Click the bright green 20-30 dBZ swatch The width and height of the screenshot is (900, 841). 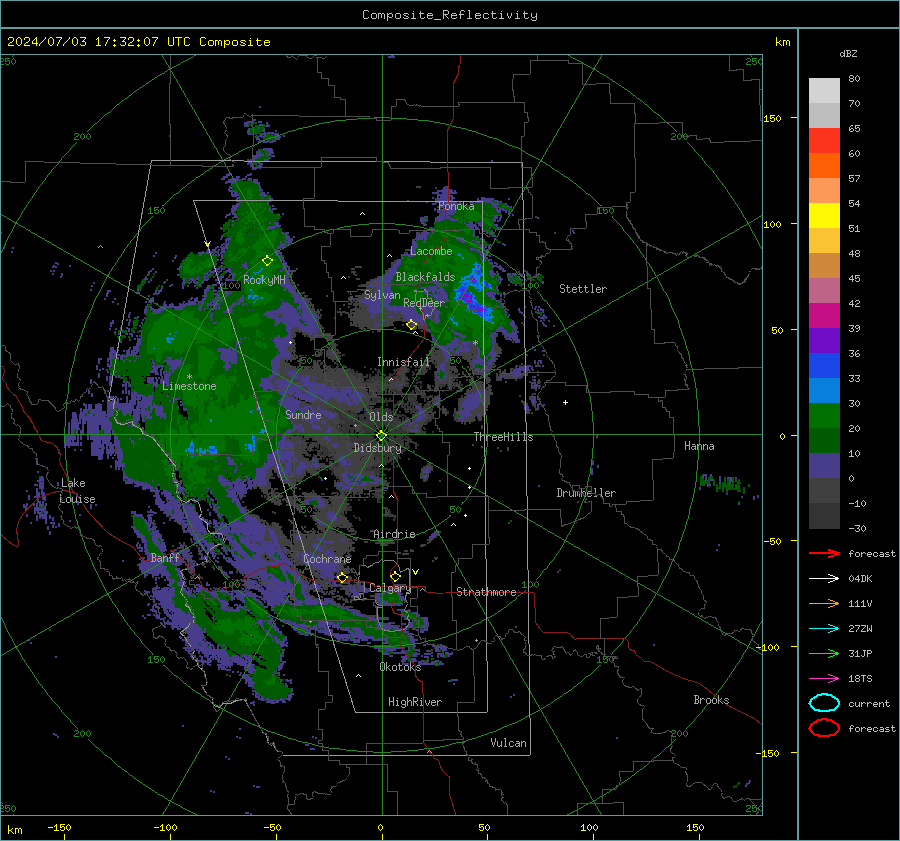pyautogui.click(x=824, y=415)
